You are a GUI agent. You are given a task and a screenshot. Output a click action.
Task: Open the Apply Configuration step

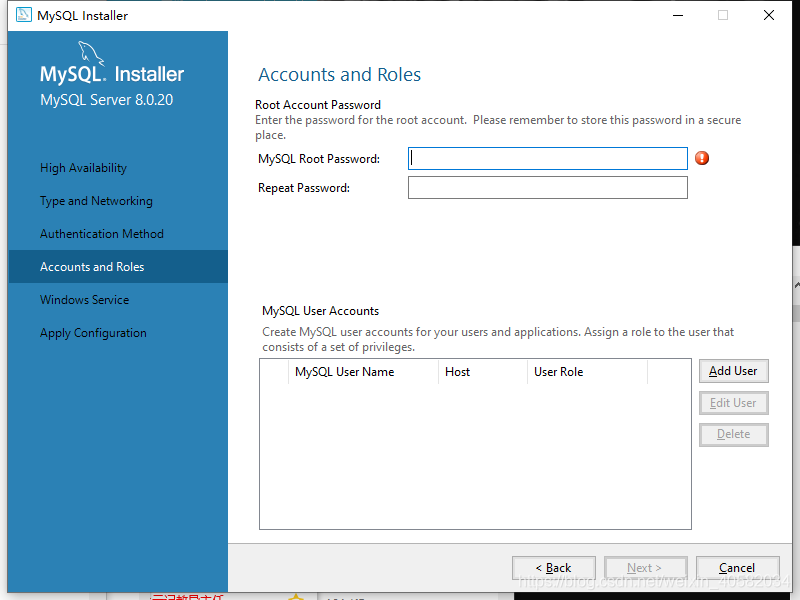pyautogui.click(x=118, y=333)
